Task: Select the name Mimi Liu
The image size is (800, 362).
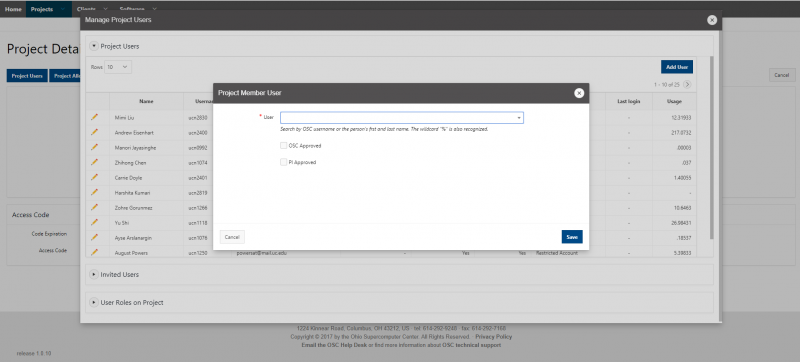Action: coord(124,118)
